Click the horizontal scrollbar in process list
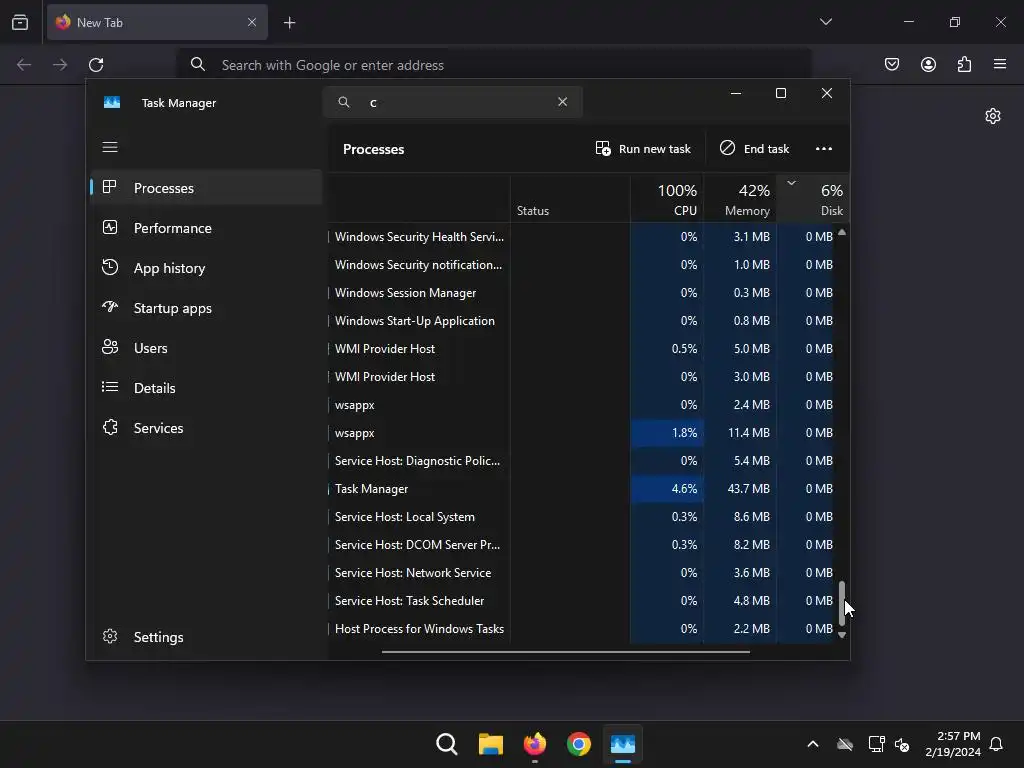 [x=566, y=651]
